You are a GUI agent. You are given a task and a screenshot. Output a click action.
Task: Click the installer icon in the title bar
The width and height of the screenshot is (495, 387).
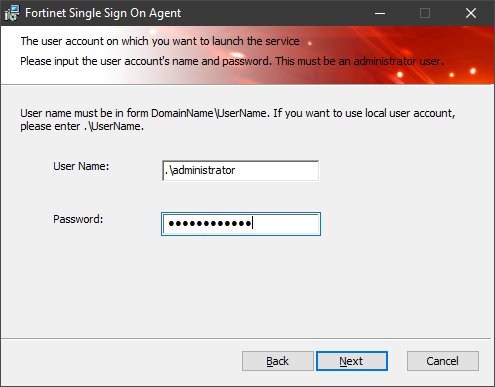(x=12, y=13)
